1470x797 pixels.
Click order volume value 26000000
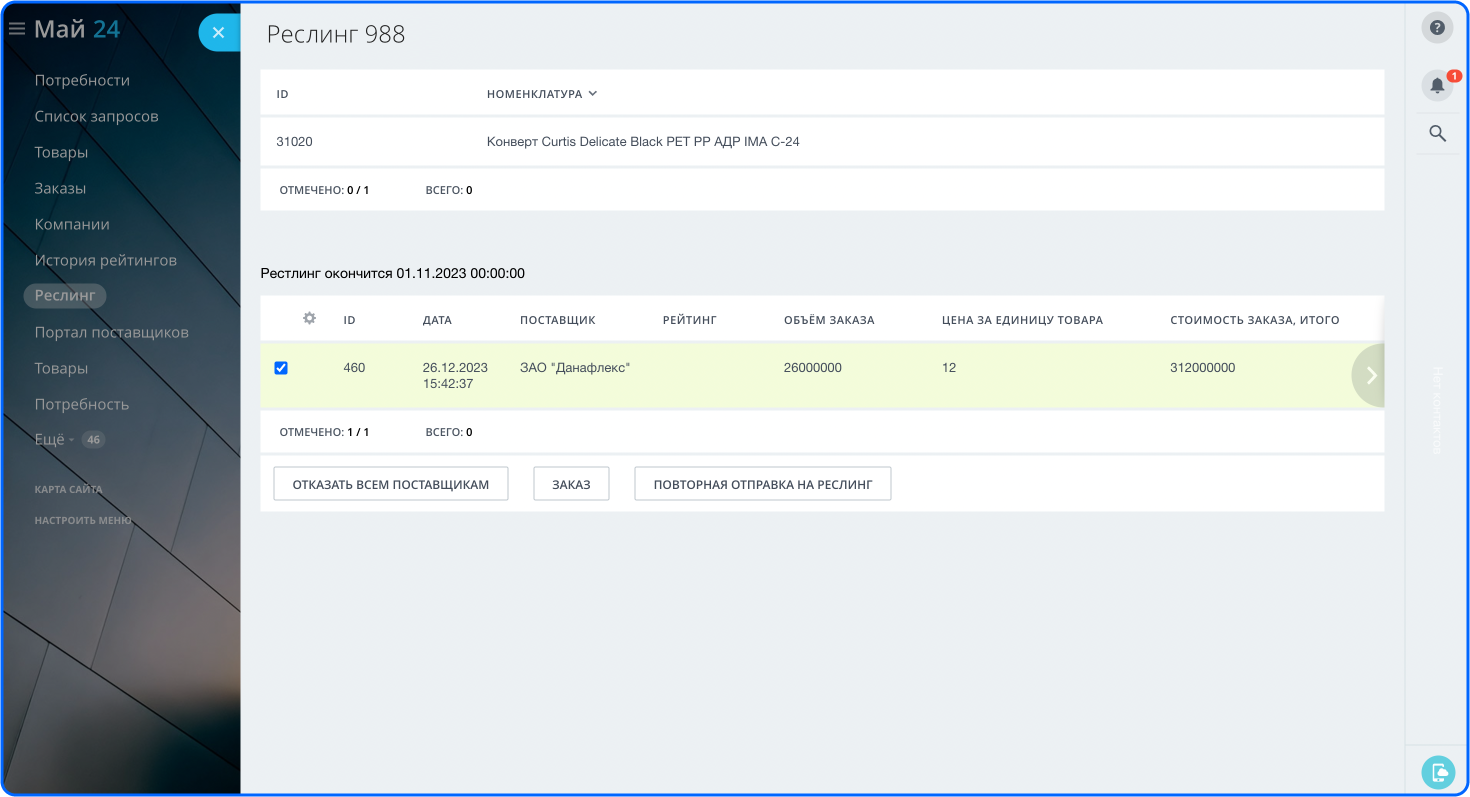pyautogui.click(x=813, y=368)
